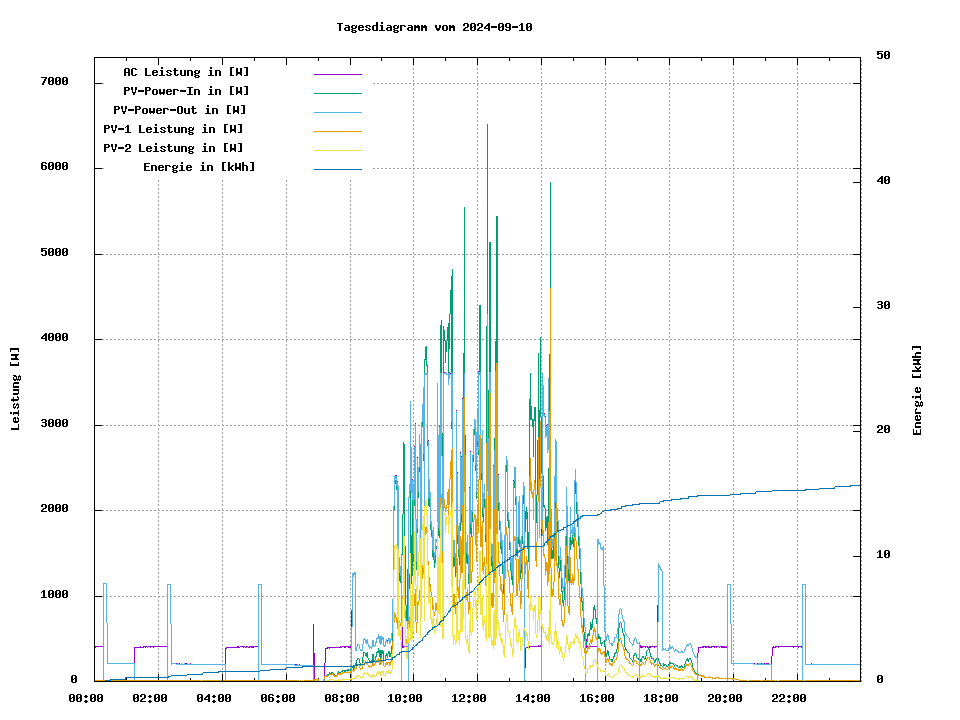Click the Energie in [kWh] legend line sample

click(x=337, y=169)
